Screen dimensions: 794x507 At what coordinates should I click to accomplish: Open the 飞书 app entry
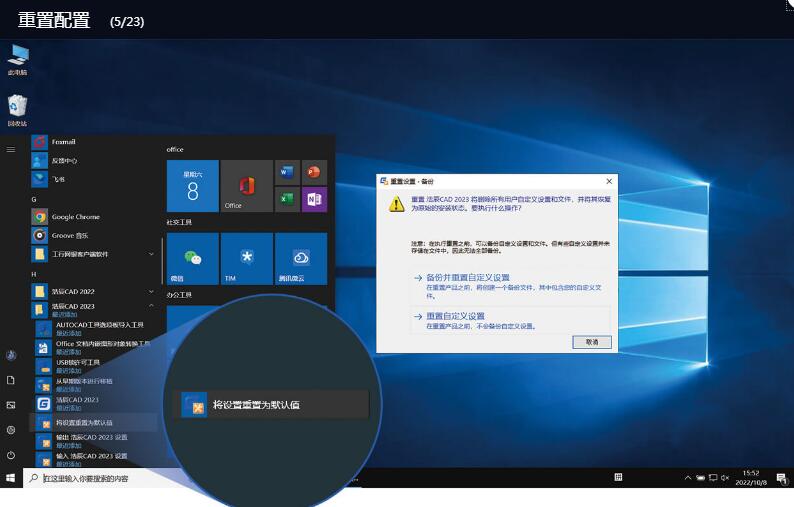(93, 179)
